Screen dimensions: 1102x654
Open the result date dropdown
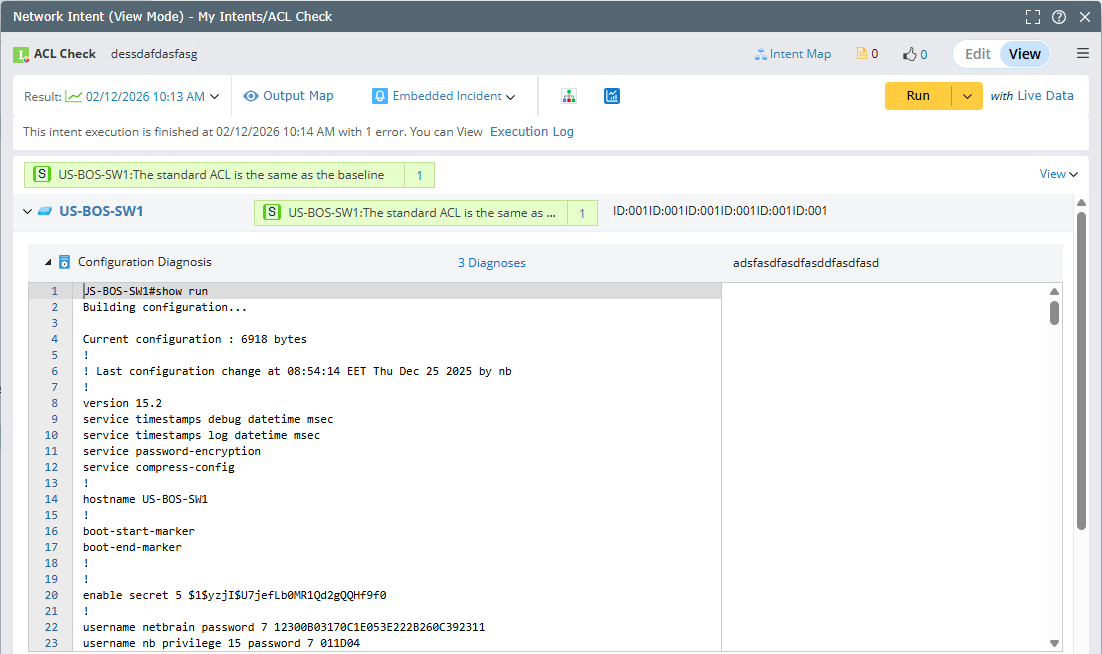(214, 96)
